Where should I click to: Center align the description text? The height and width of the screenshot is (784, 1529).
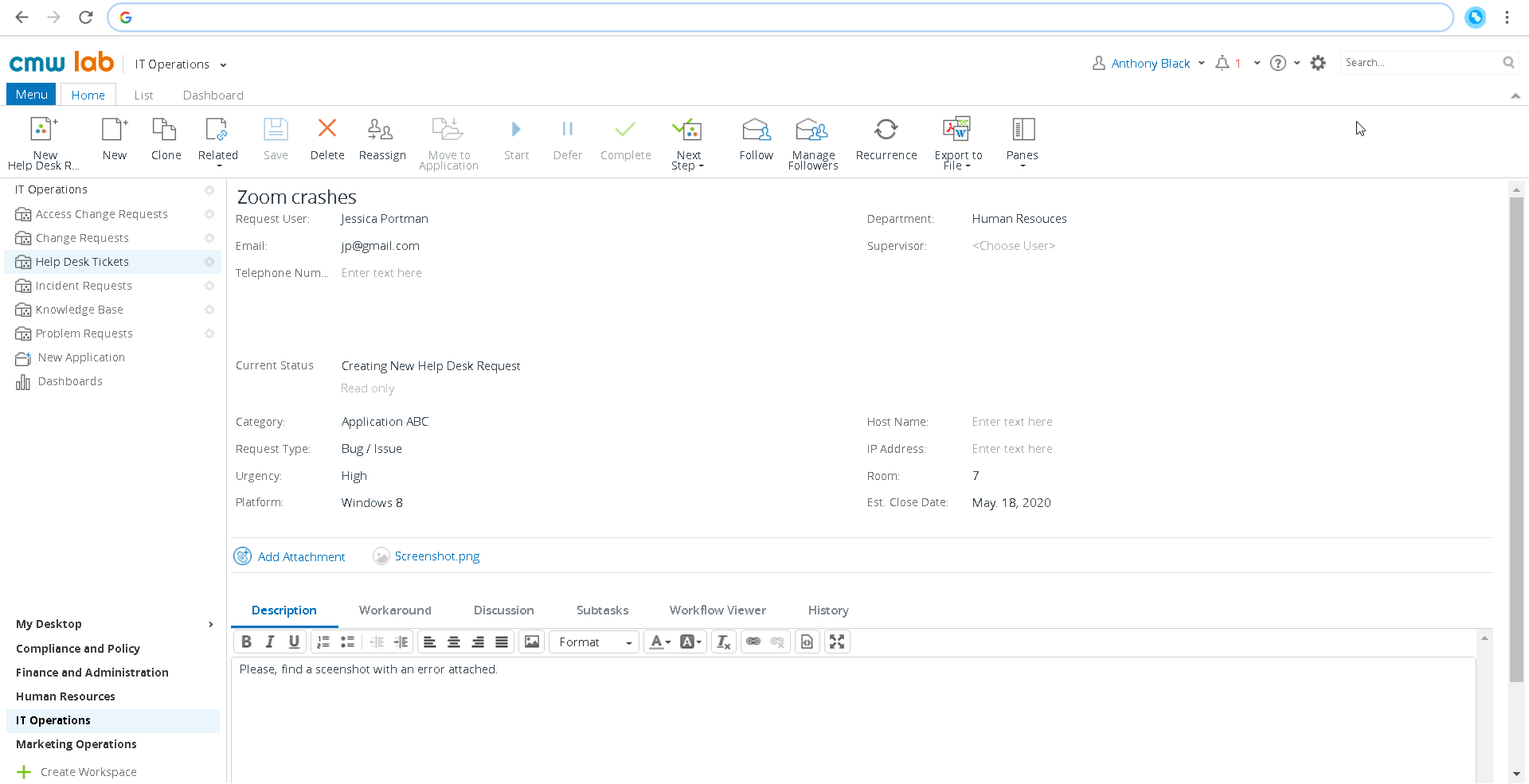tap(454, 642)
